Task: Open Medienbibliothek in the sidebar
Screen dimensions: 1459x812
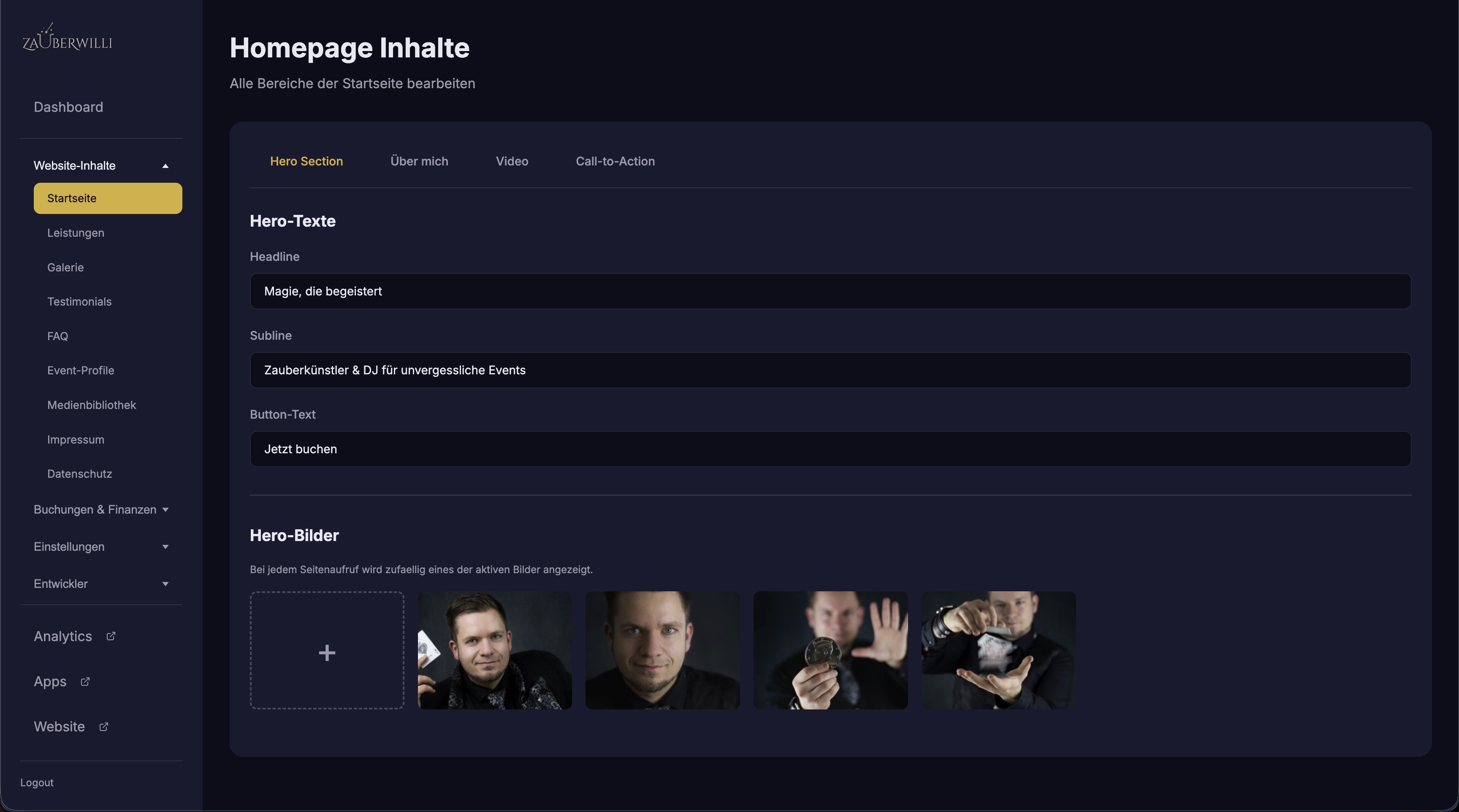Action: coord(92,405)
